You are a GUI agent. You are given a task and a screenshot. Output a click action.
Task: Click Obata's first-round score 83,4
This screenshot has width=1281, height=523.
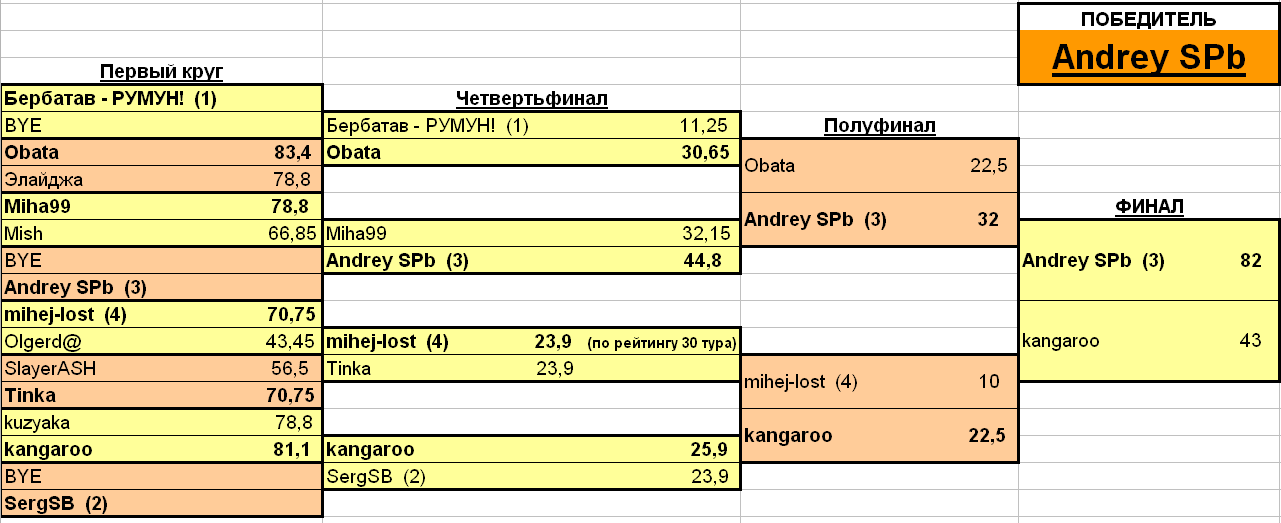pyautogui.click(x=292, y=153)
